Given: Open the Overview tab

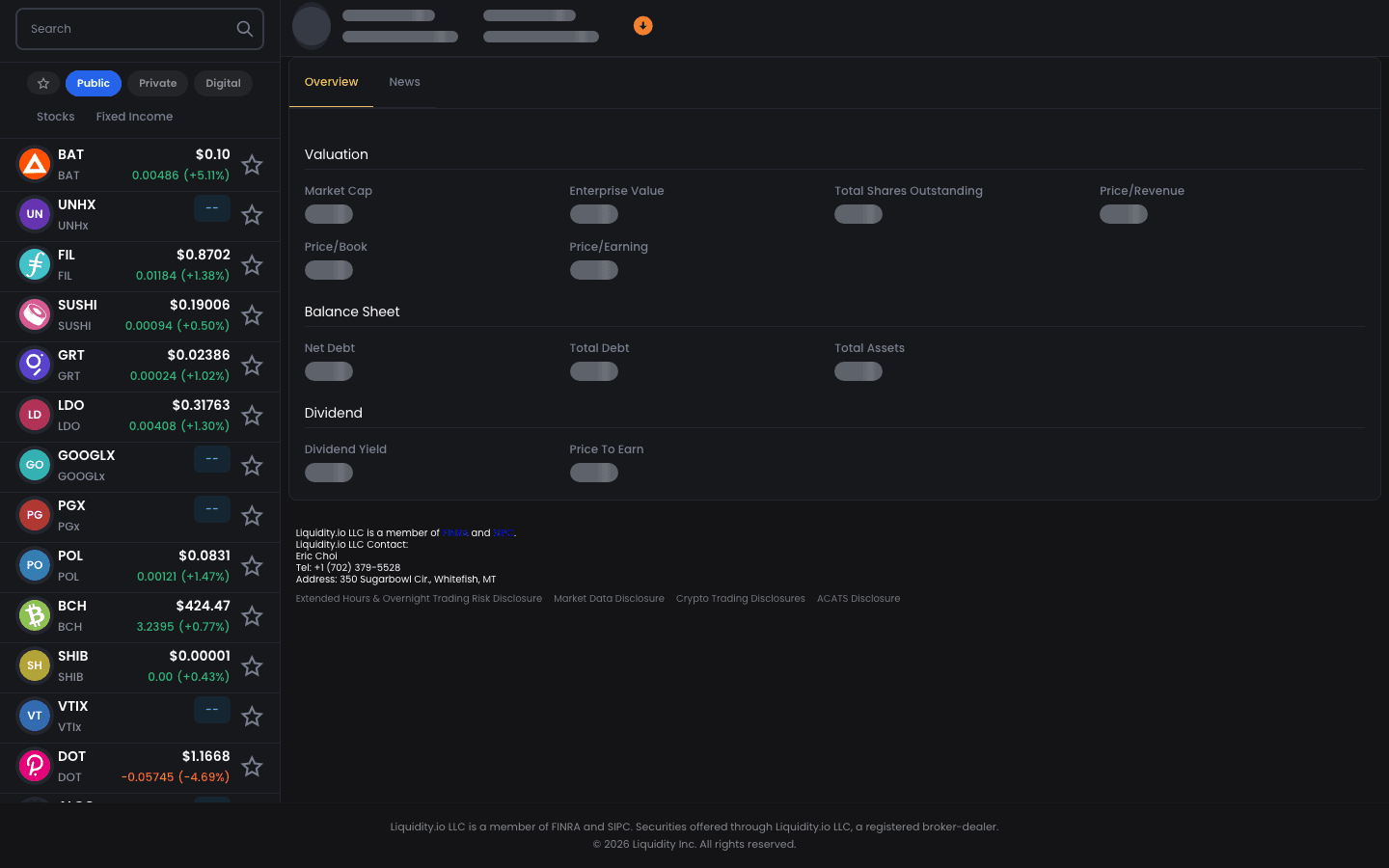Looking at the screenshot, I should [331, 82].
